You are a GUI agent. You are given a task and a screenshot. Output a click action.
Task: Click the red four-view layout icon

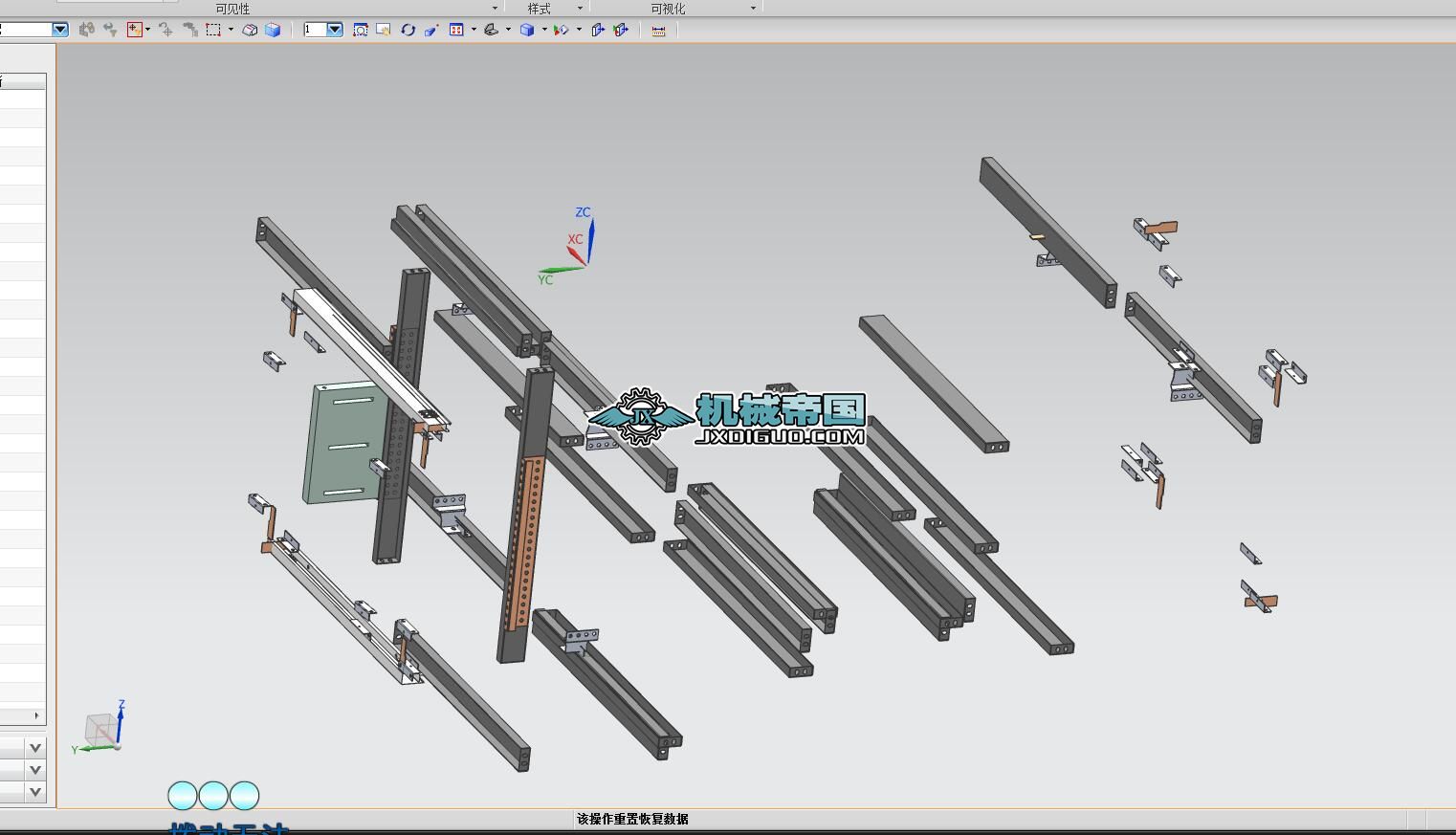coord(456,30)
